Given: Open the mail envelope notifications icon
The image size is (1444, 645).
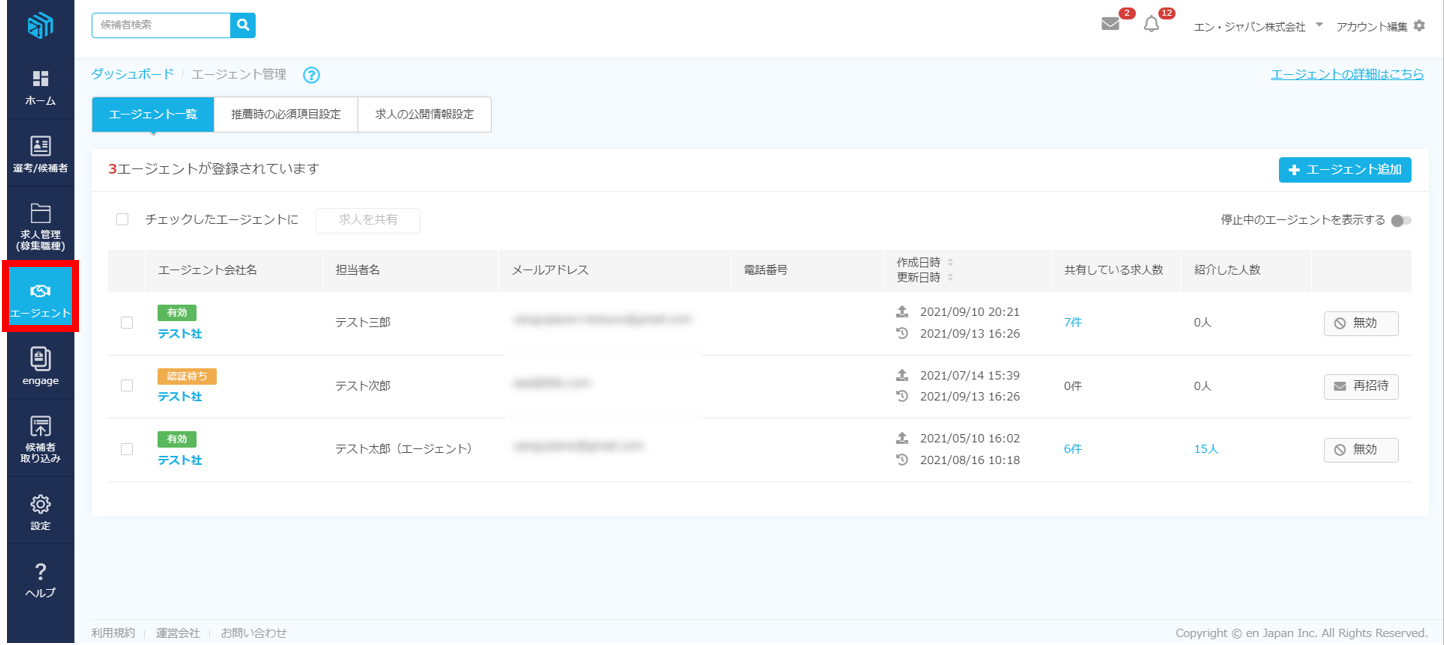Looking at the screenshot, I should pyautogui.click(x=1110, y=25).
